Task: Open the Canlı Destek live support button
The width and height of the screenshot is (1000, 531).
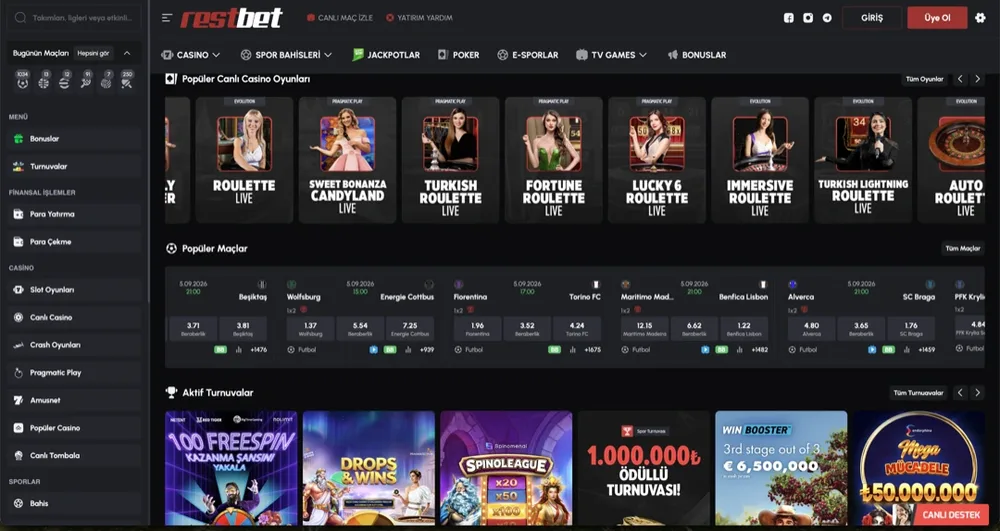Action: (952, 514)
